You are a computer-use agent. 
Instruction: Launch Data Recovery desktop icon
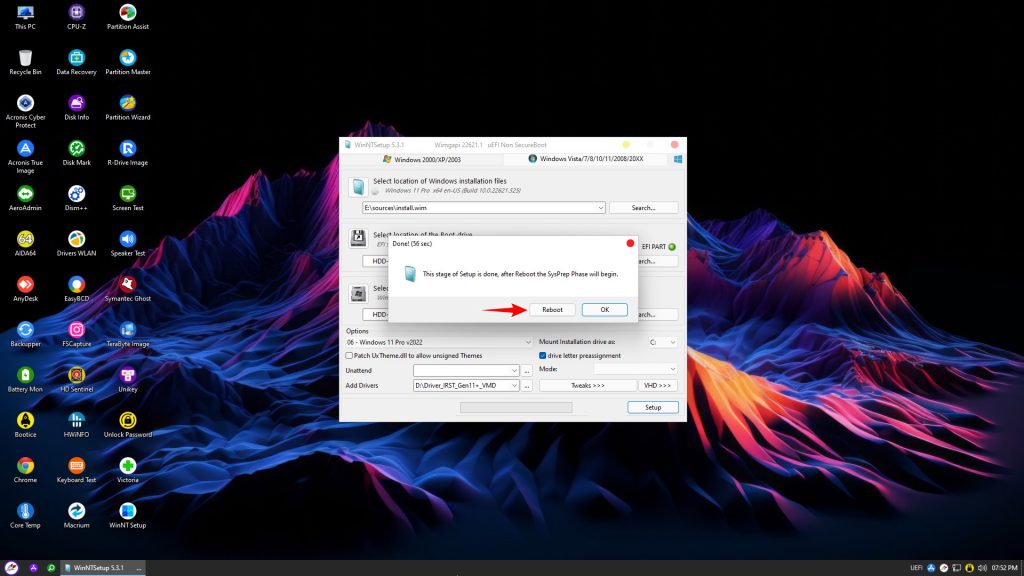pyautogui.click(x=76, y=62)
